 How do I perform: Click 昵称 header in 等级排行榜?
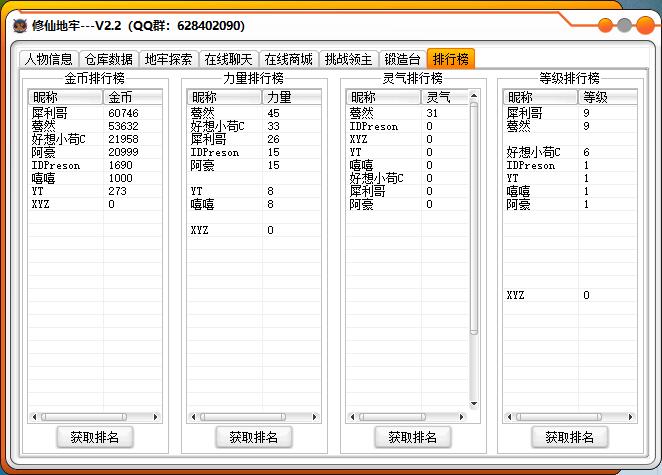point(540,97)
